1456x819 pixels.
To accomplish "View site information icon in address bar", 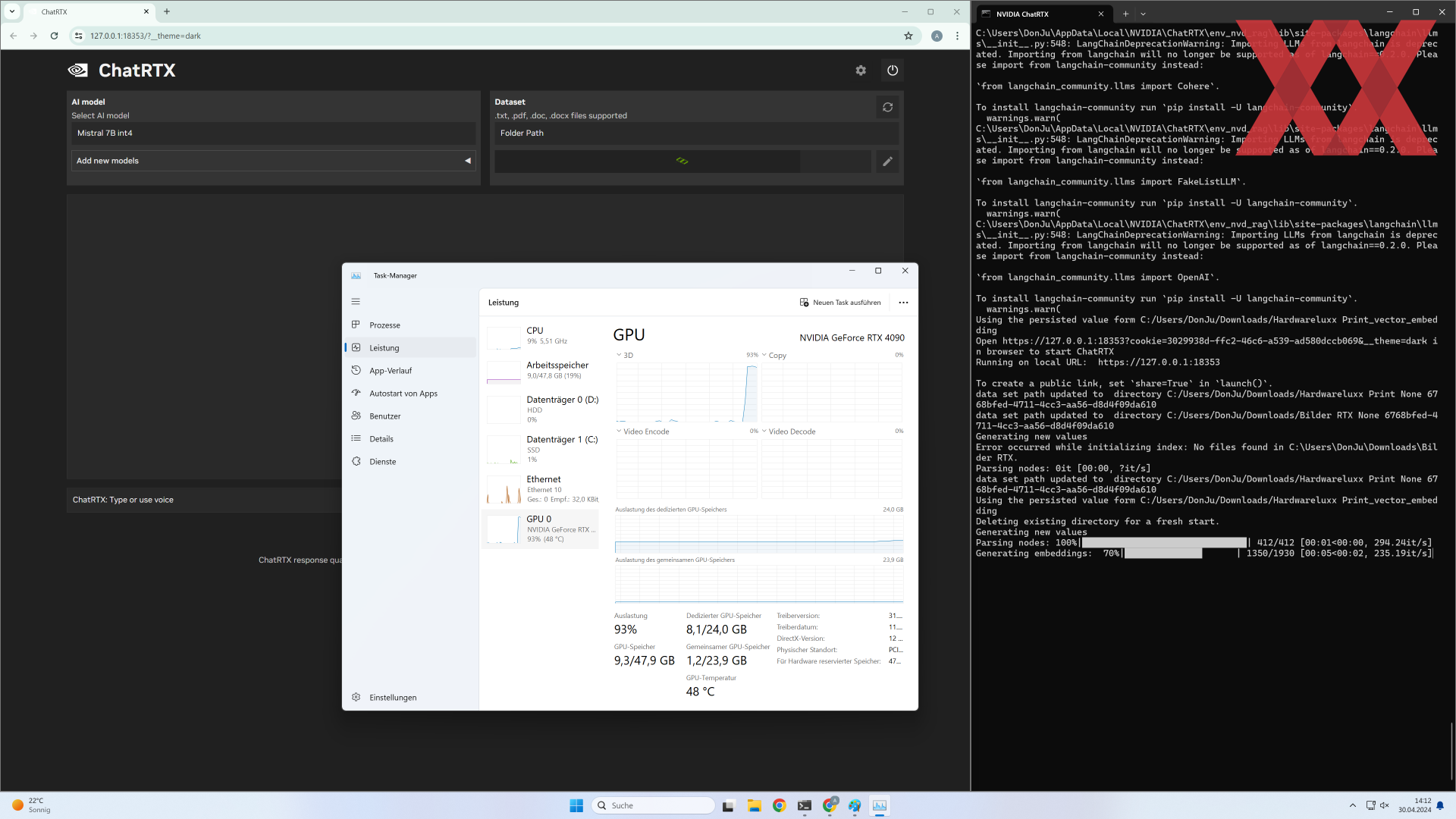I will pos(78,36).
